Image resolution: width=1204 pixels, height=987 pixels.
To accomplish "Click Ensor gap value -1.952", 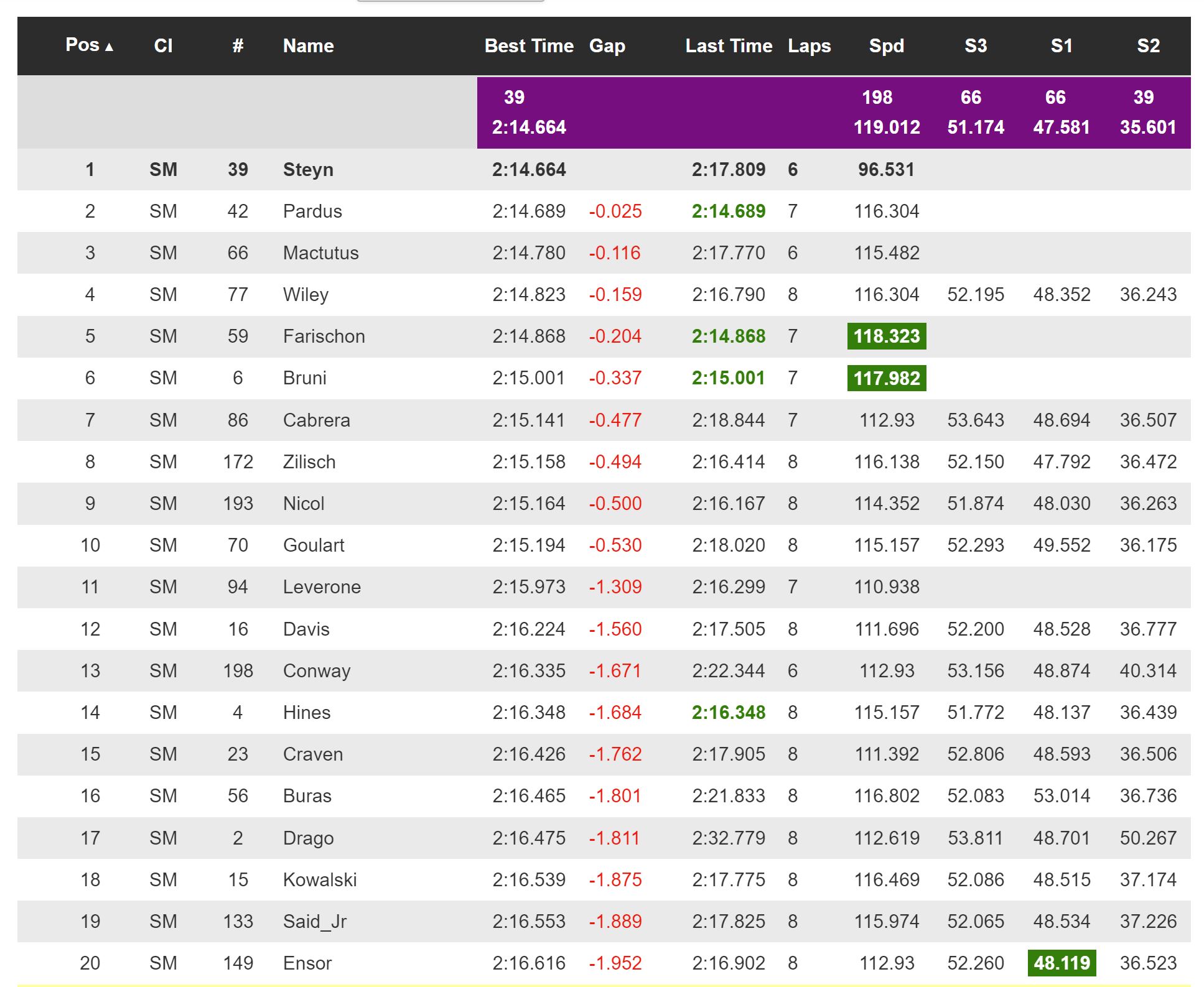I will pyautogui.click(x=615, y=963).
